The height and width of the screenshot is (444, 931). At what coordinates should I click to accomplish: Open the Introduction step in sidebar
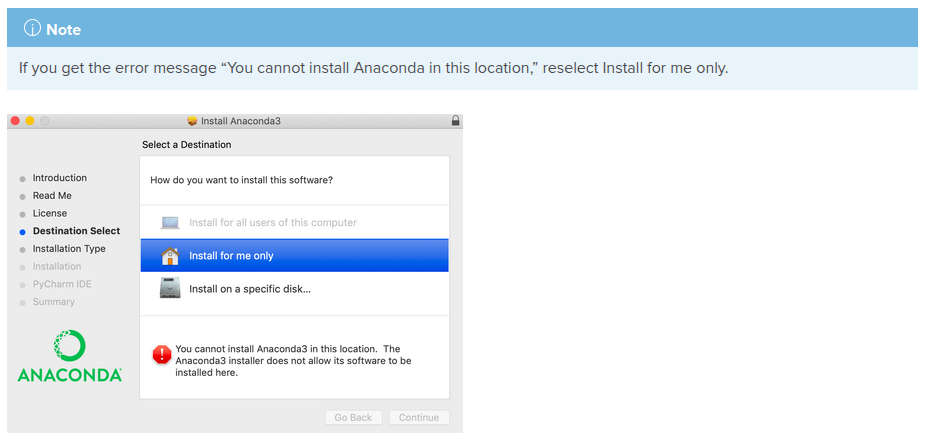coord(59,177)
